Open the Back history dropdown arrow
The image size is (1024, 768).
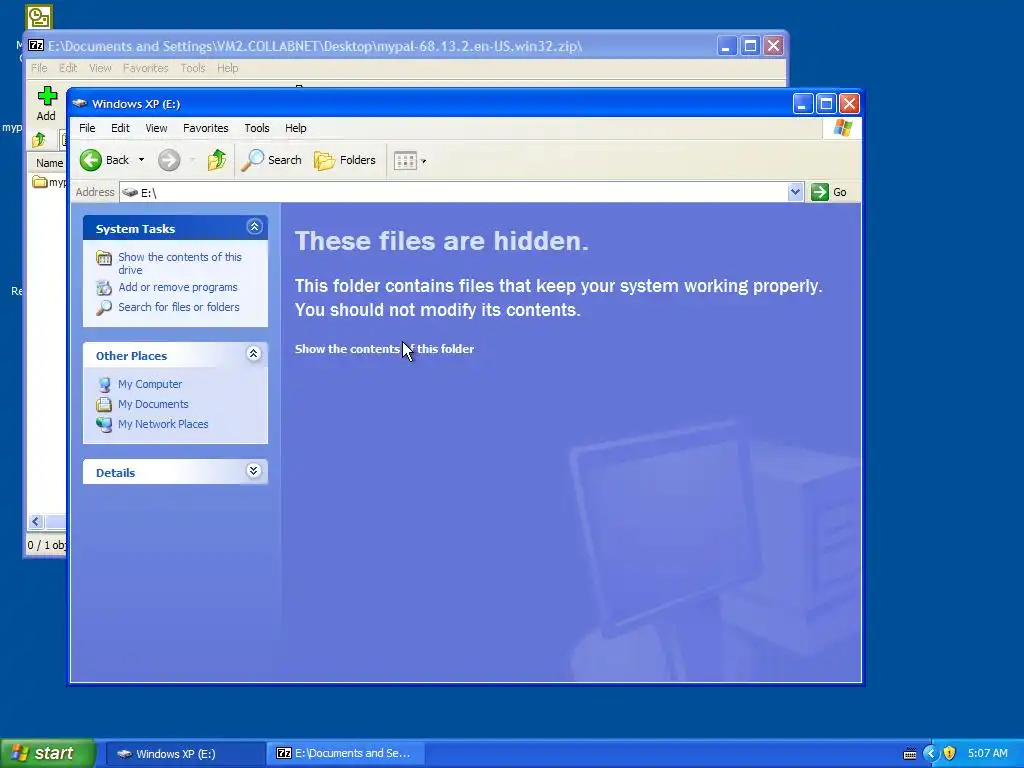pyautogui.click(x=141, y=160)
